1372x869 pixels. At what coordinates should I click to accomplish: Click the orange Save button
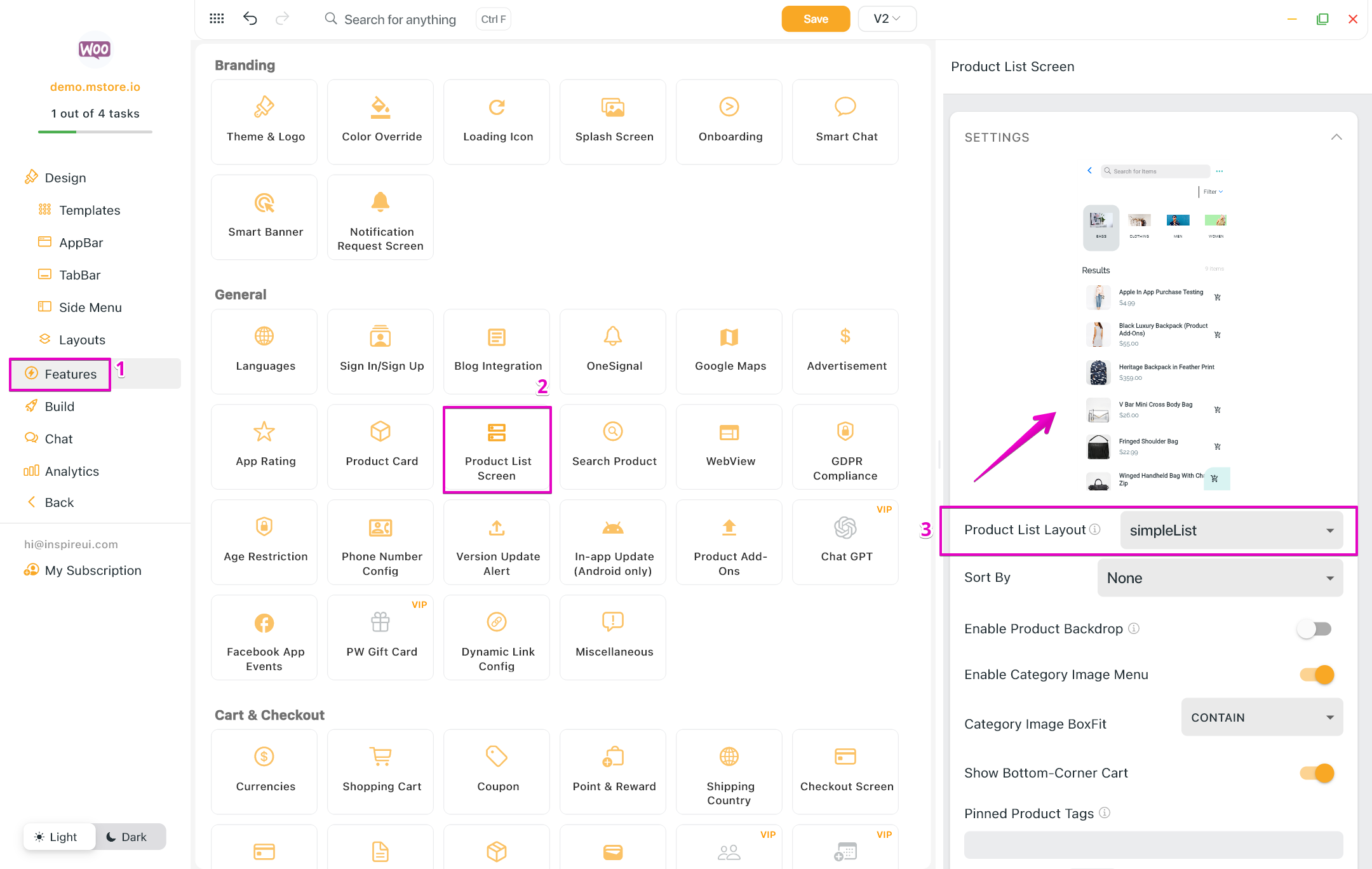pos(816,19)
